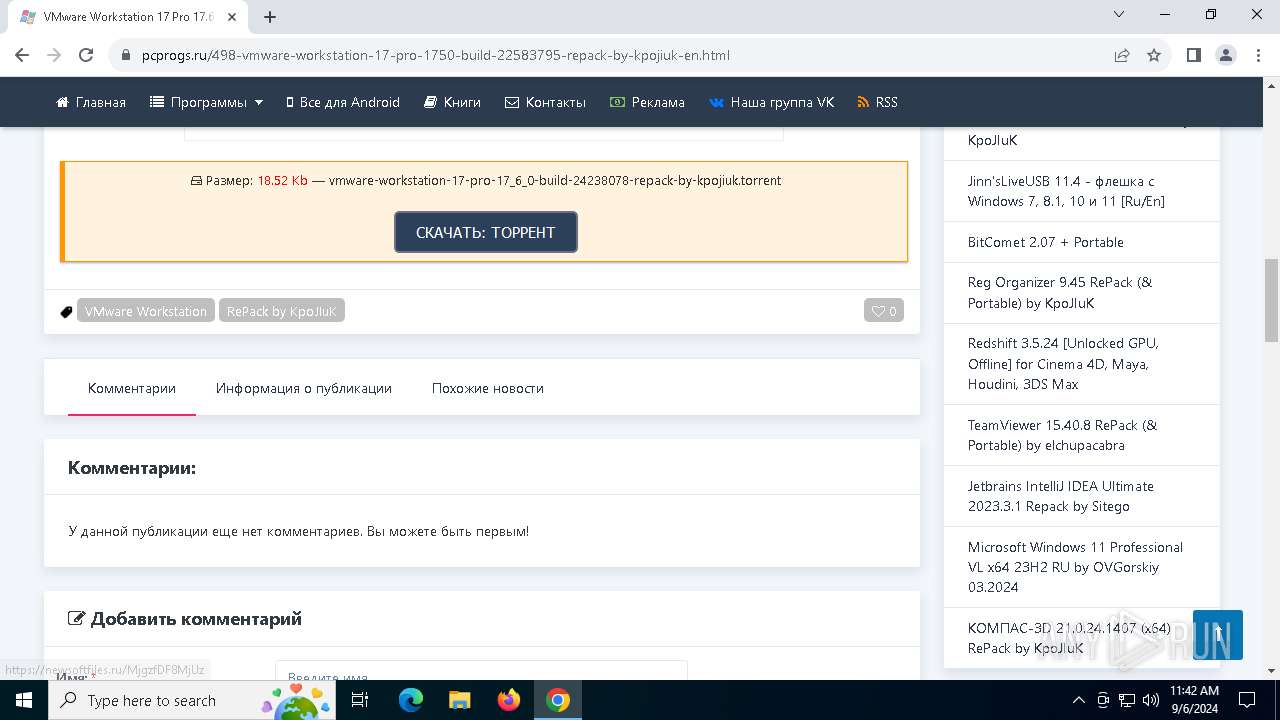
Task: Close the VMware Workstation tab
Action: (232, 17)
